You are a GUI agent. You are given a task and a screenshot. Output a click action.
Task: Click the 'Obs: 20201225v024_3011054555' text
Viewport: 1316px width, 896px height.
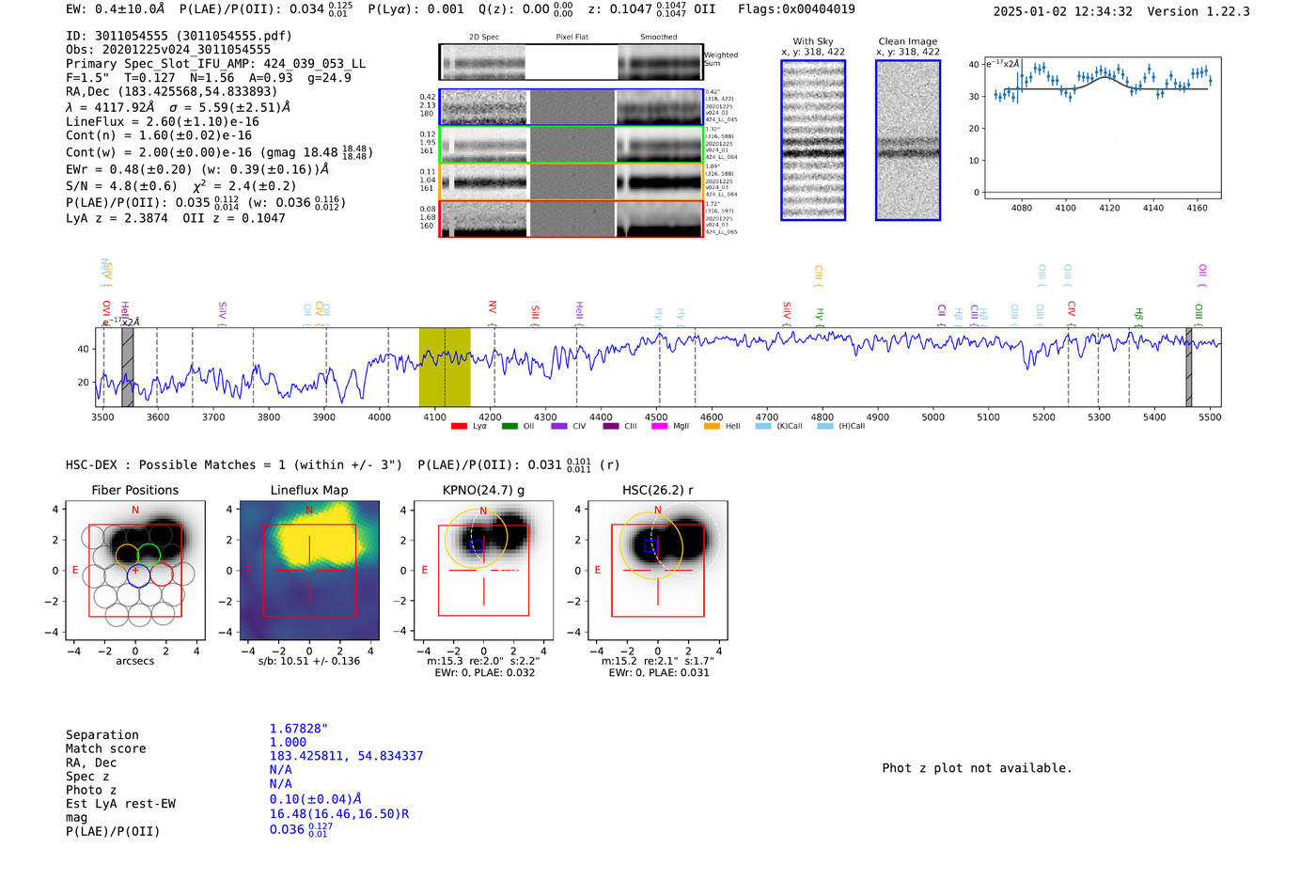(x=168, y=50)
